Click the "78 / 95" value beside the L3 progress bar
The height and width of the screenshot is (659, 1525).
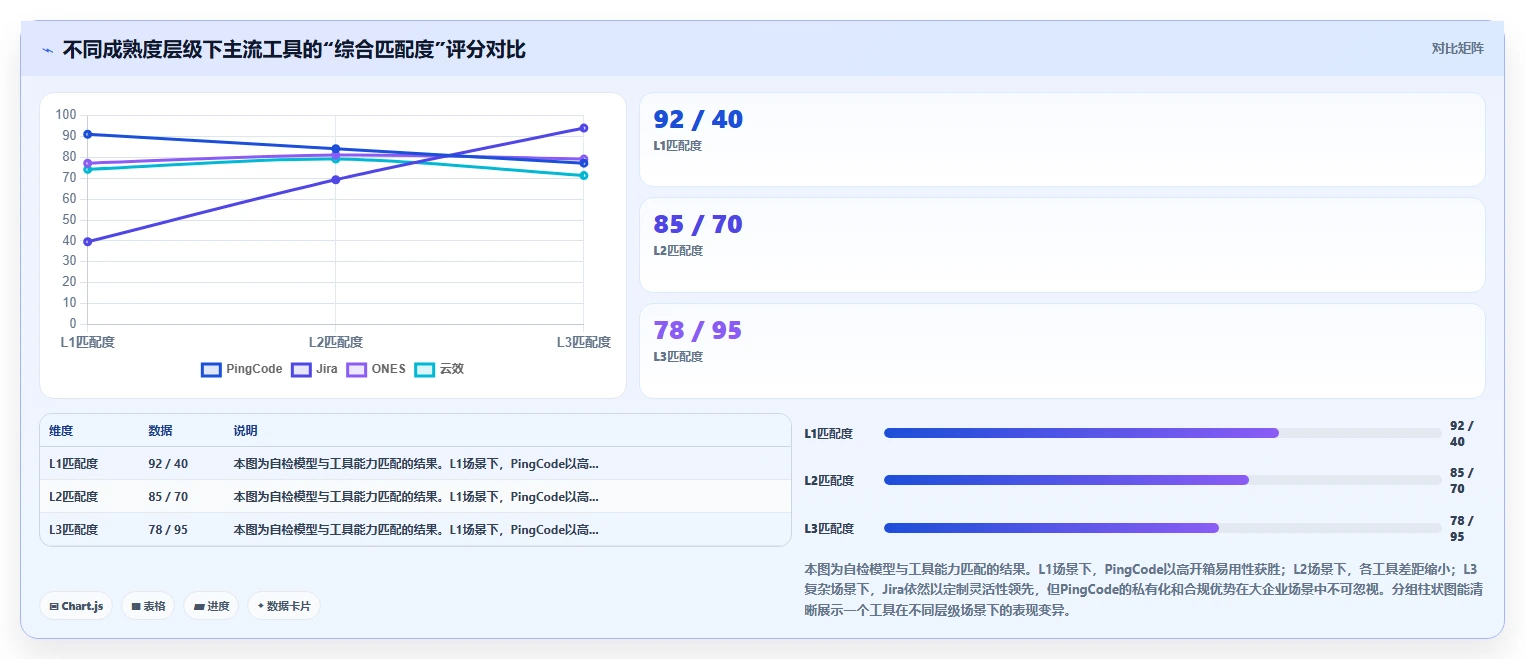1462,528
